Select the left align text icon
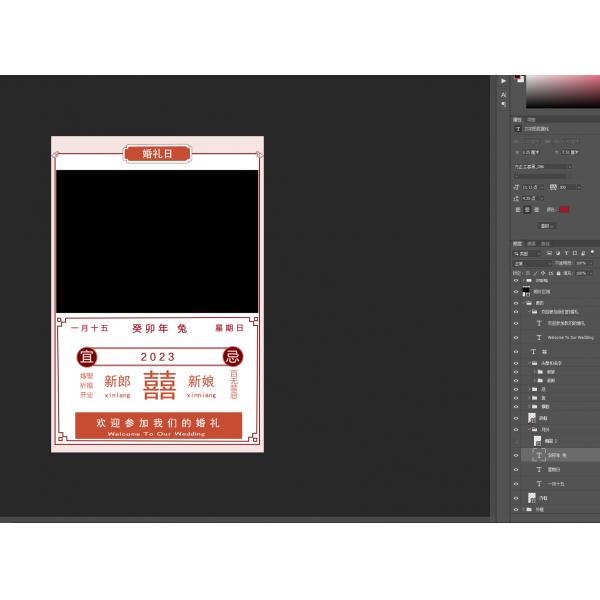The width and height of the screenshot is (600, 600). click(518, 209)
